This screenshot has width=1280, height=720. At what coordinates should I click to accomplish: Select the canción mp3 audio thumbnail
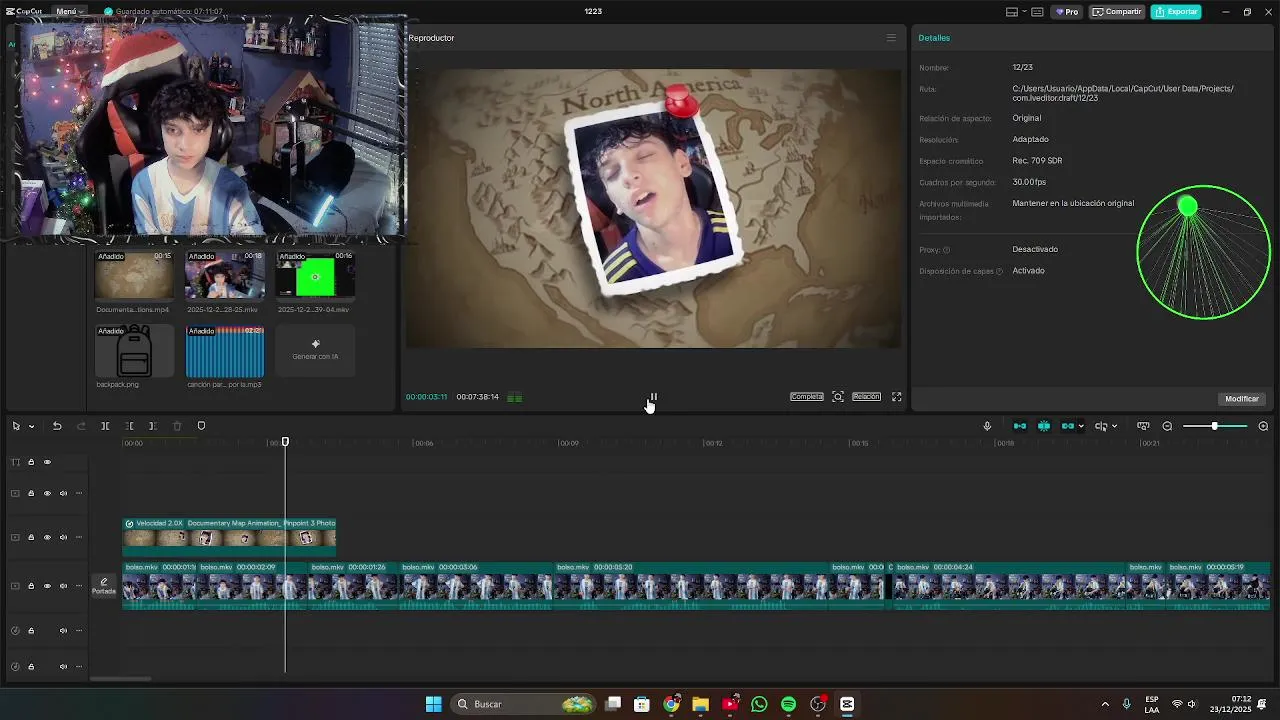225,351
